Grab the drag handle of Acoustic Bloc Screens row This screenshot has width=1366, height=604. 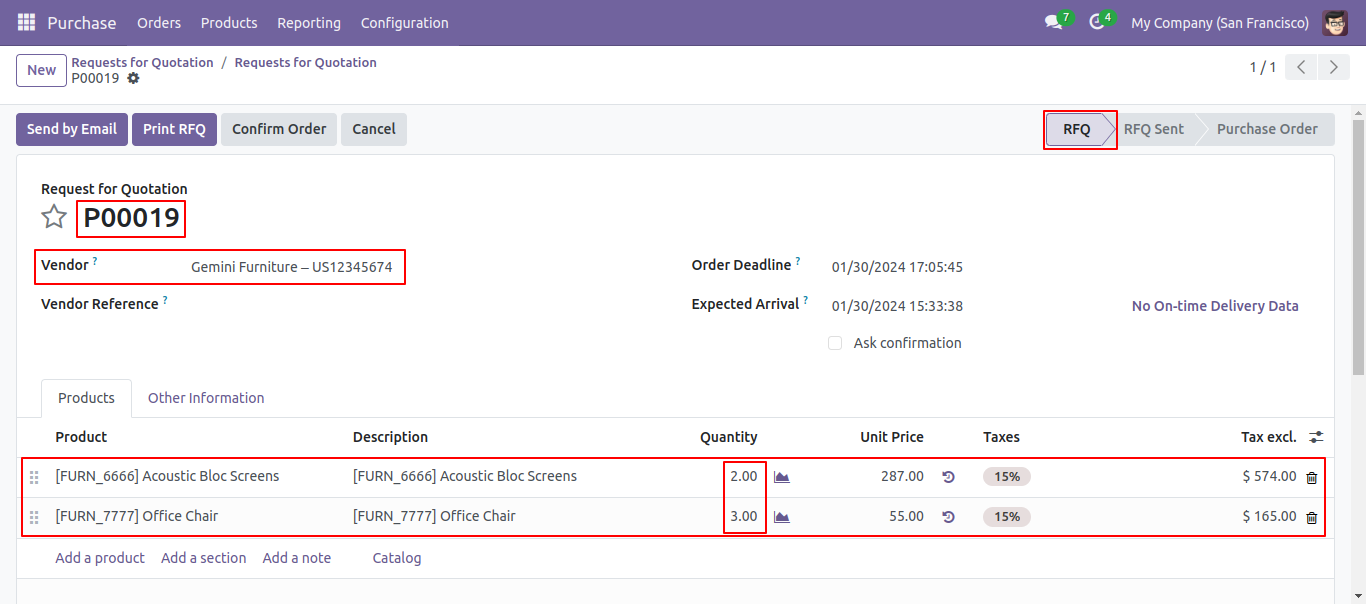(34, 477)
